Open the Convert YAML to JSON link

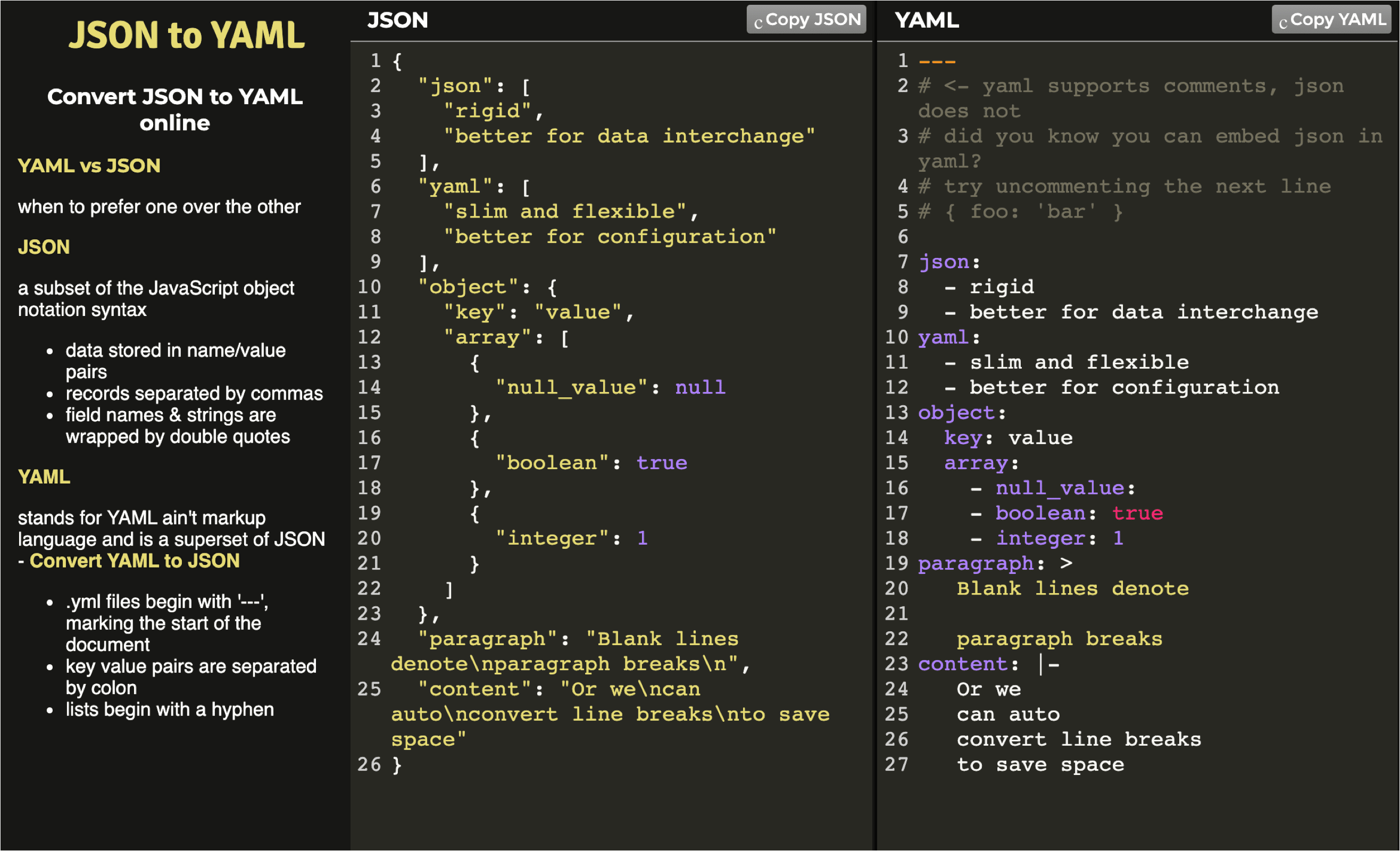click(x=135, y=561)
